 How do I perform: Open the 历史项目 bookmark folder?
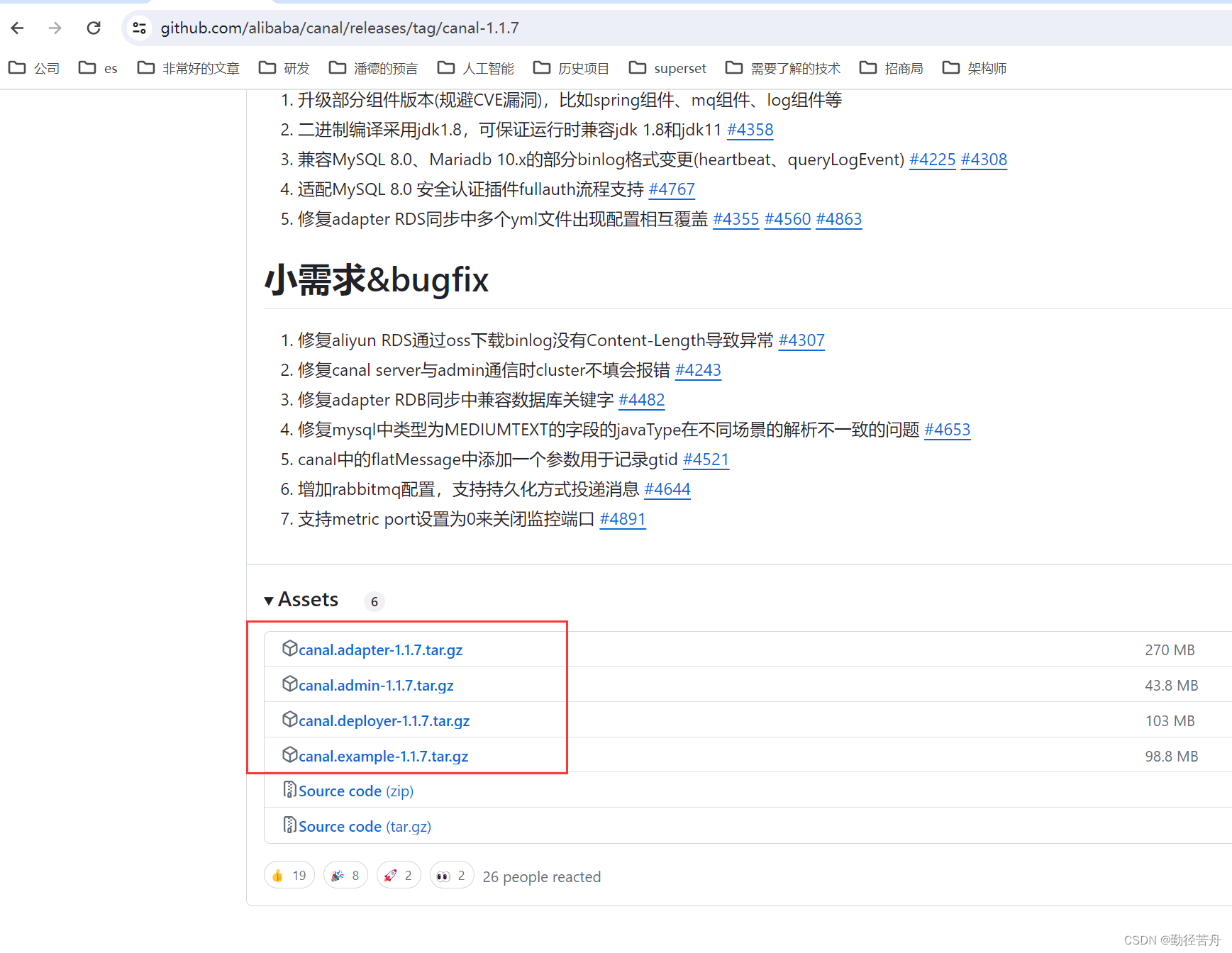click(571, 68)
